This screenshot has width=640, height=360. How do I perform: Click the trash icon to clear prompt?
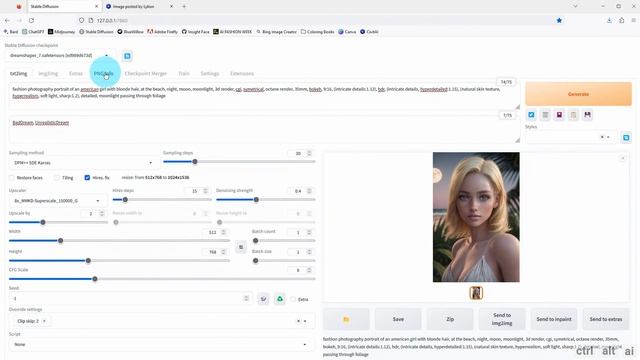coord(545,115)
